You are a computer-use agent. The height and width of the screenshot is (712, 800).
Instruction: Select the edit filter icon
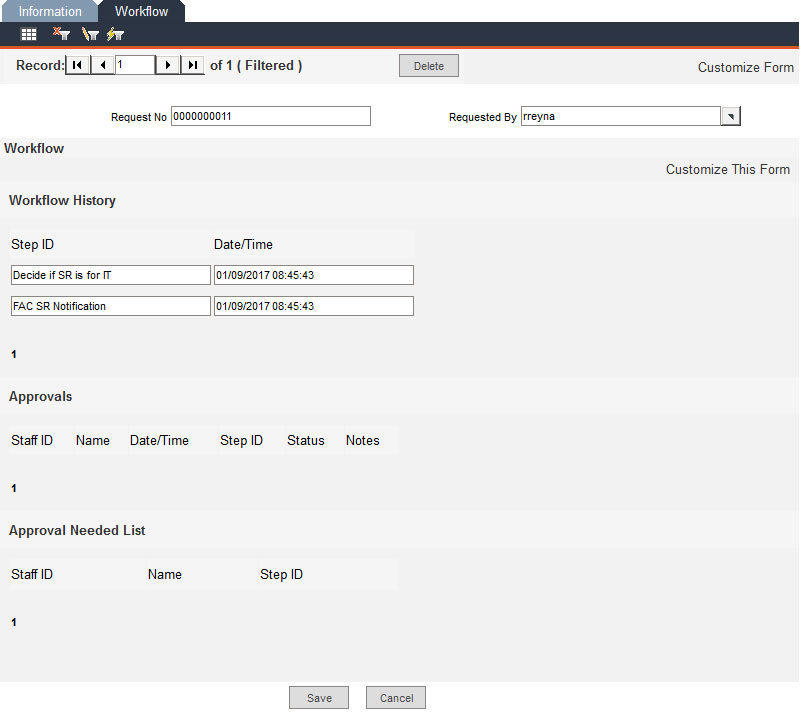[x=89, y=33]
